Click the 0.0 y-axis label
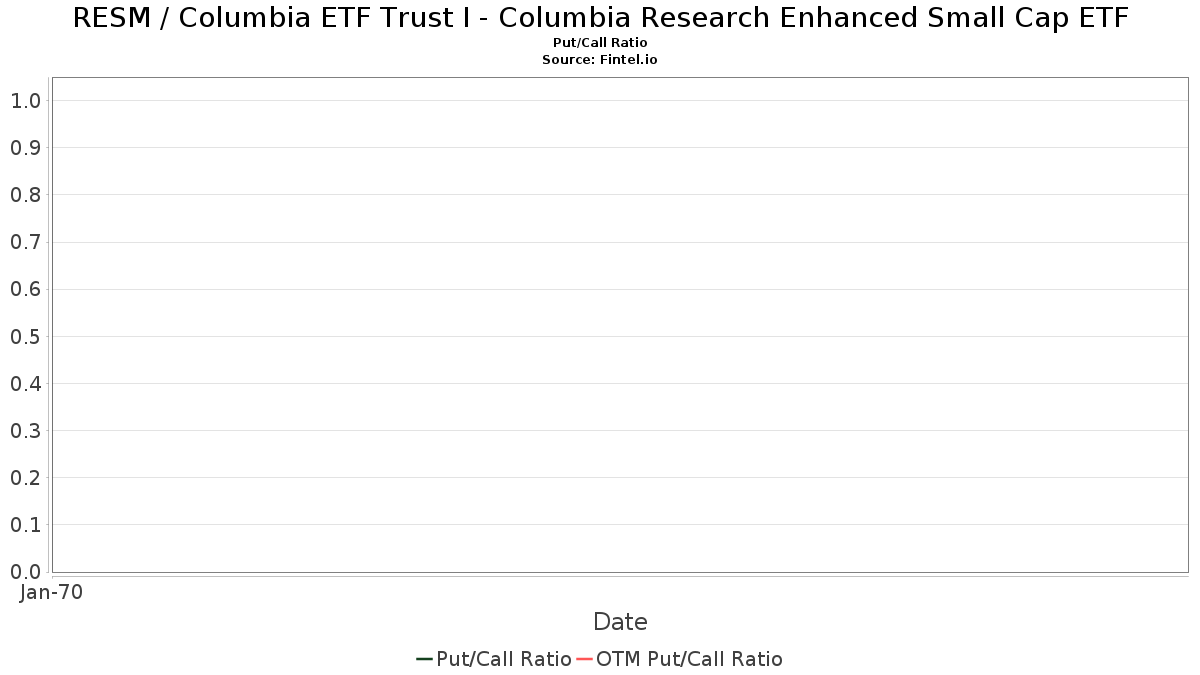 [26, 572]
